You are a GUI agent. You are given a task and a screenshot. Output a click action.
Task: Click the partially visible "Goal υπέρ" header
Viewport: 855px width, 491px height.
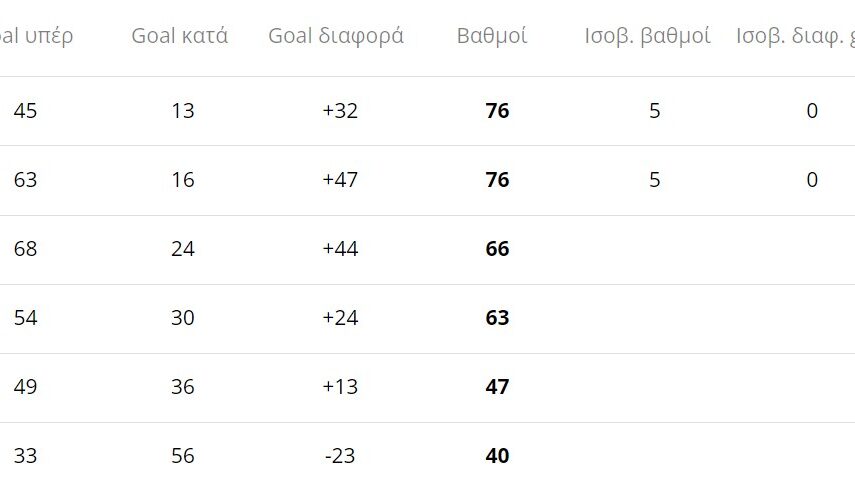36,36
